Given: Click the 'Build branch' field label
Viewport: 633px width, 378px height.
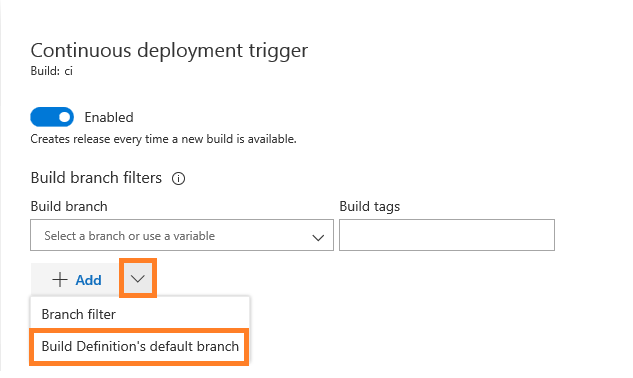Looking at the screenshot, I should pos(69,206).
